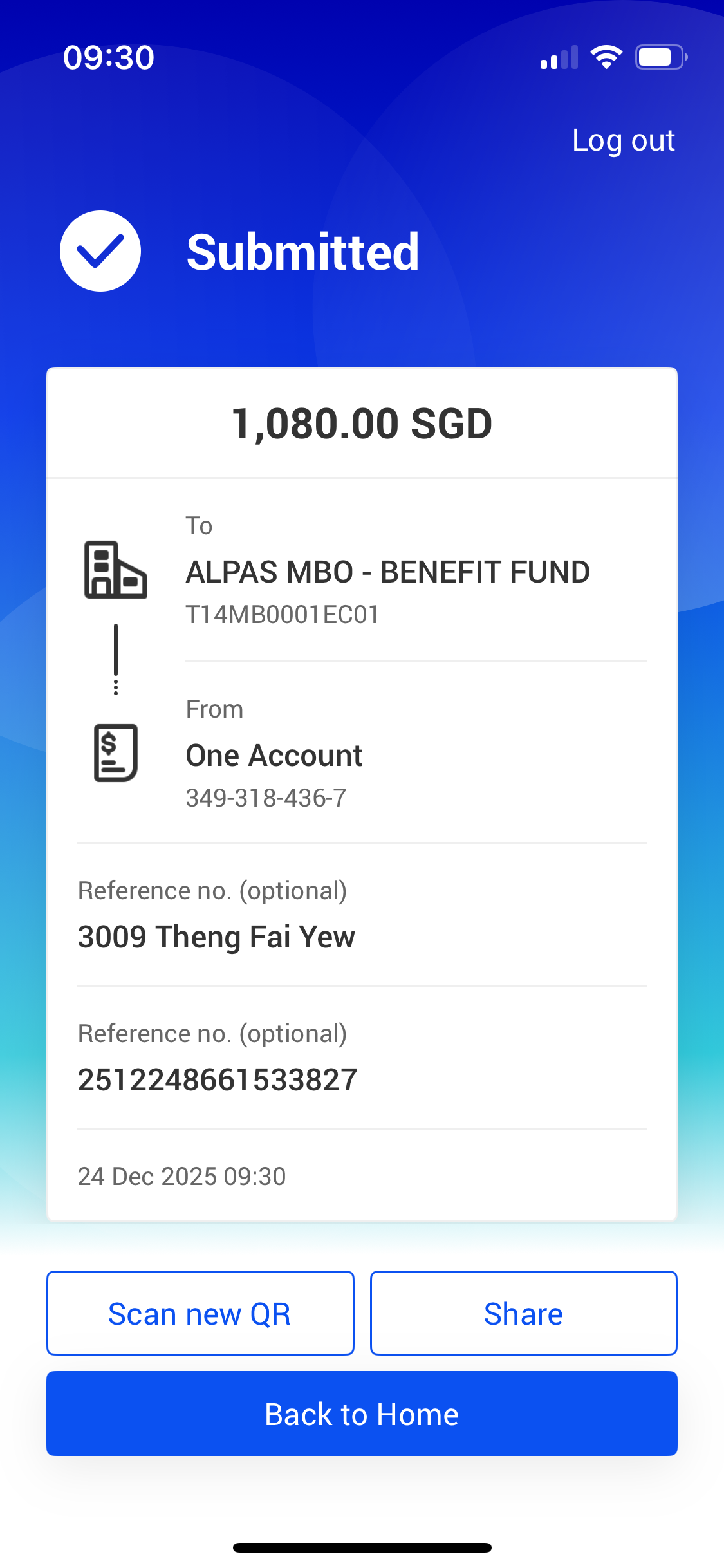Viewport: 724px width, 1568px height.
Task: Tap recipient name ALPAS MBO - BENEFIT FUND
Action: pos(387,572)
